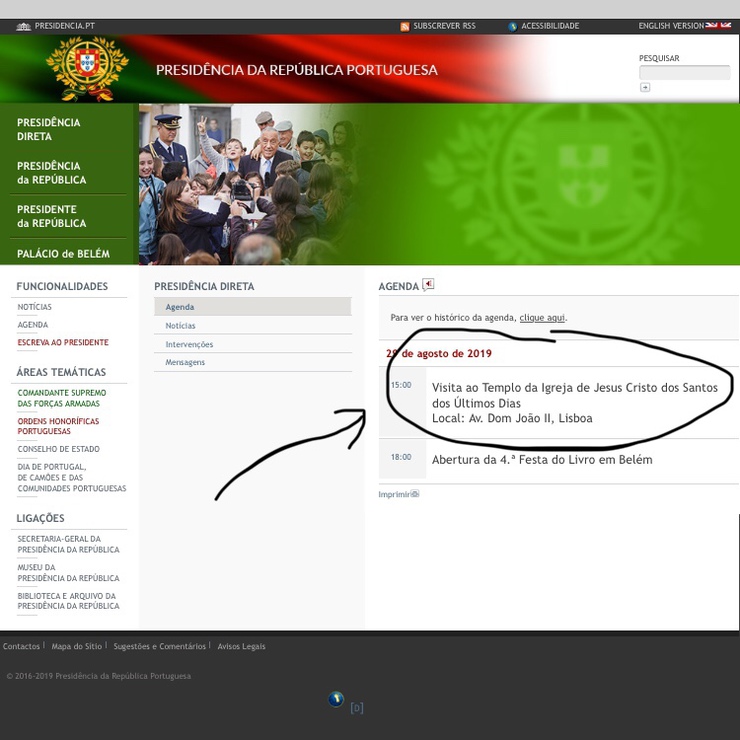Click Imprimir print link
This screenshot has height=740, width=740.
(394, 494)
